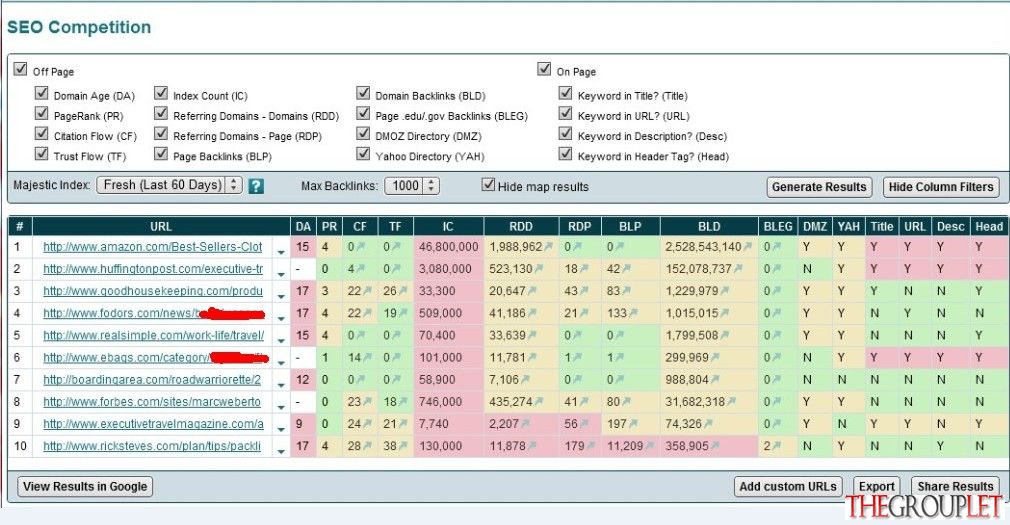Screen dimensions: 1010x525
Task: Click the Add custom URLs button
Action: click(x=788, y=486)
